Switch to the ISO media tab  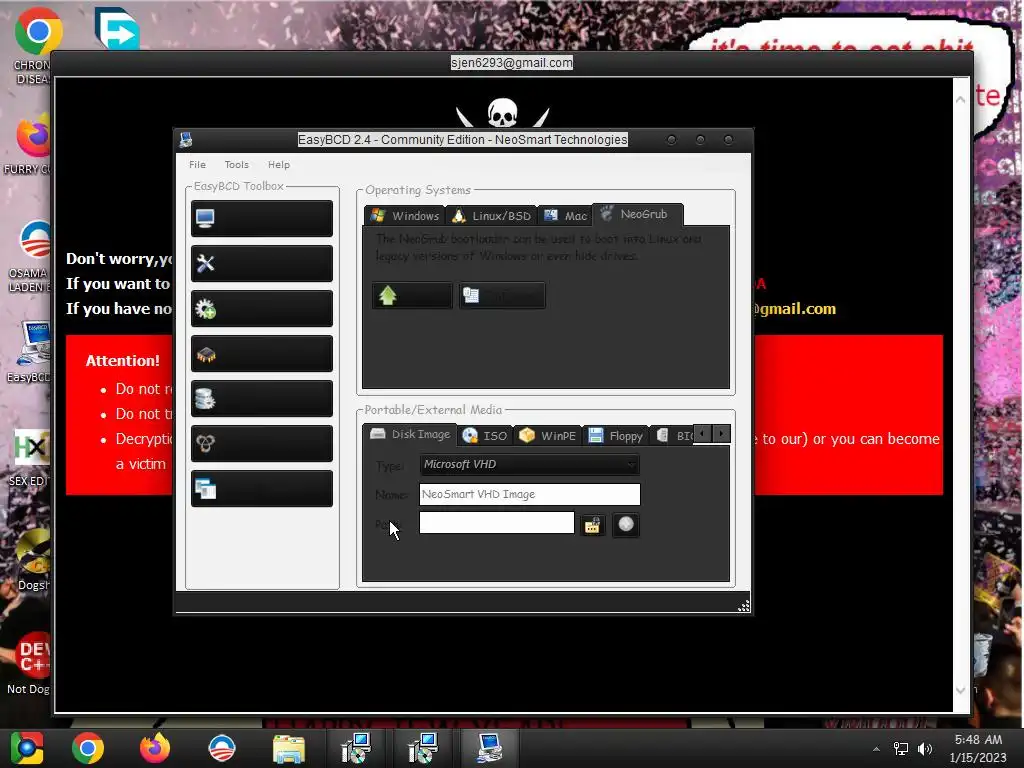click(x=485, y=436)
